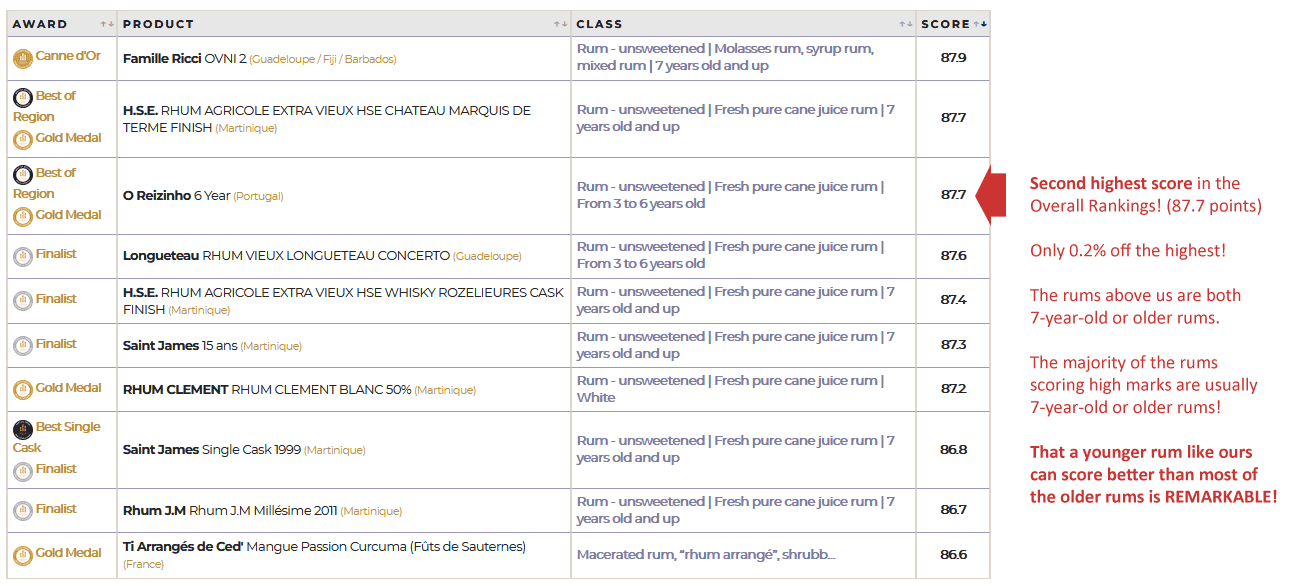Click the class text in Saint James Single Cask row
1300x588 pixels.
[736, 449]
